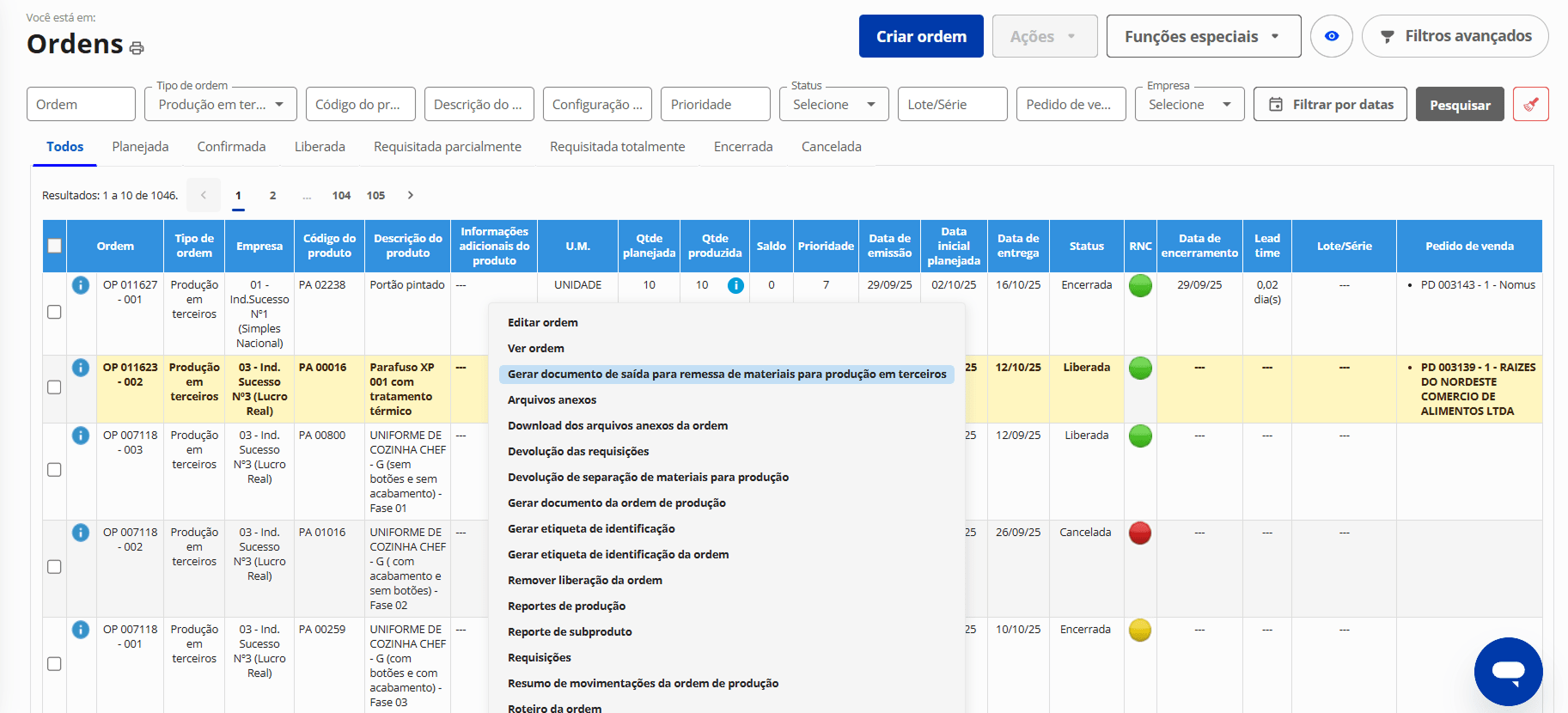This screenshot has width=1568, height=713.
Task: Open the Funções especiais dropdown
Action: click(1203, 36)
